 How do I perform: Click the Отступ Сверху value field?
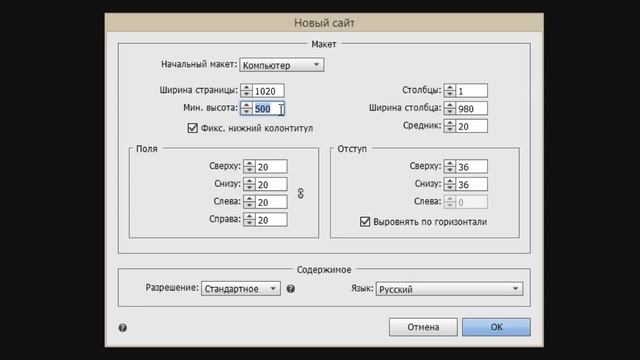click(471, 167)
